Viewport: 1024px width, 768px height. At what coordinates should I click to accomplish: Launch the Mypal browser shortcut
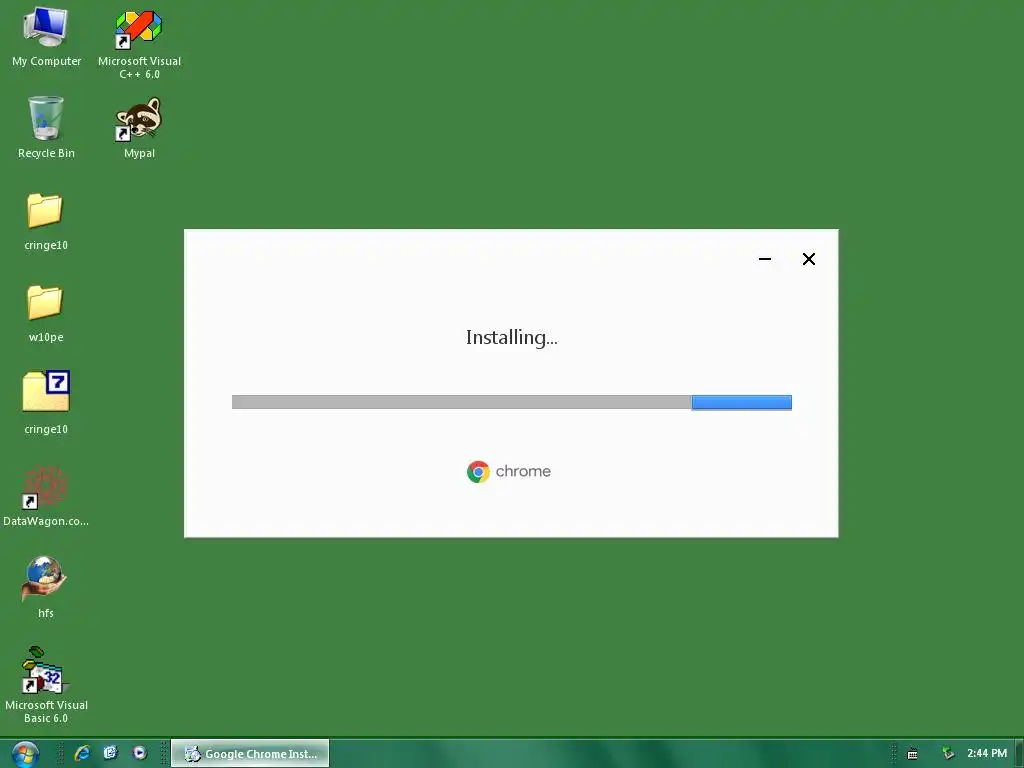tap(139, 127)
